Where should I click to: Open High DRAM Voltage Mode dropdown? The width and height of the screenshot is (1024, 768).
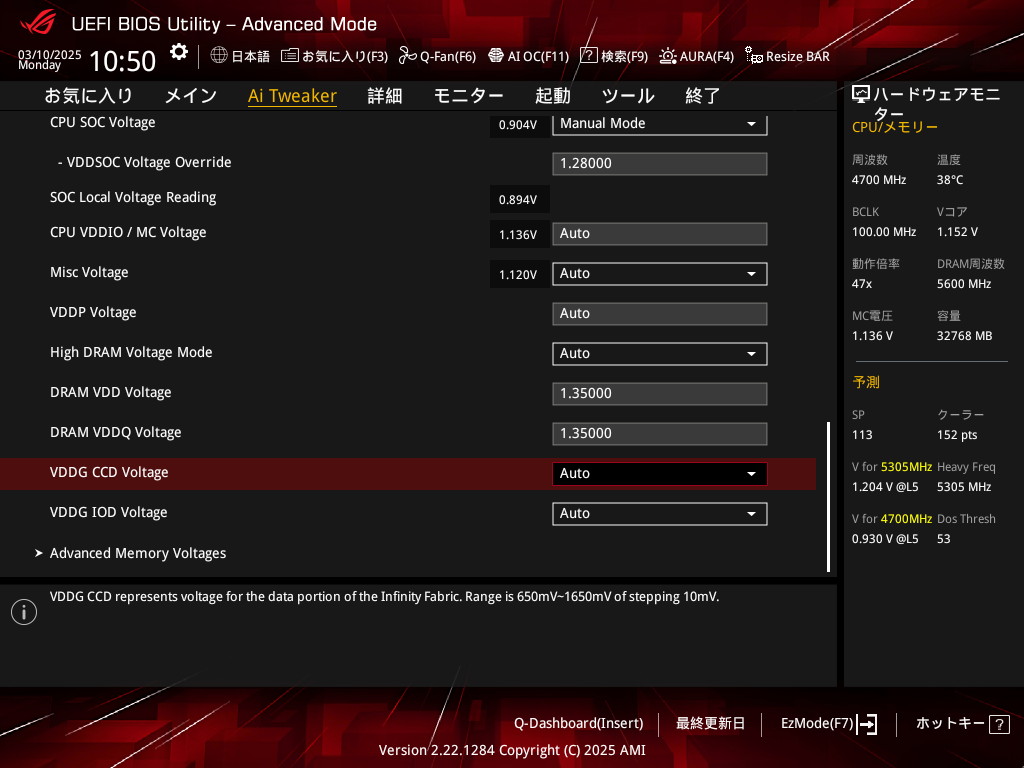(660, 353)
